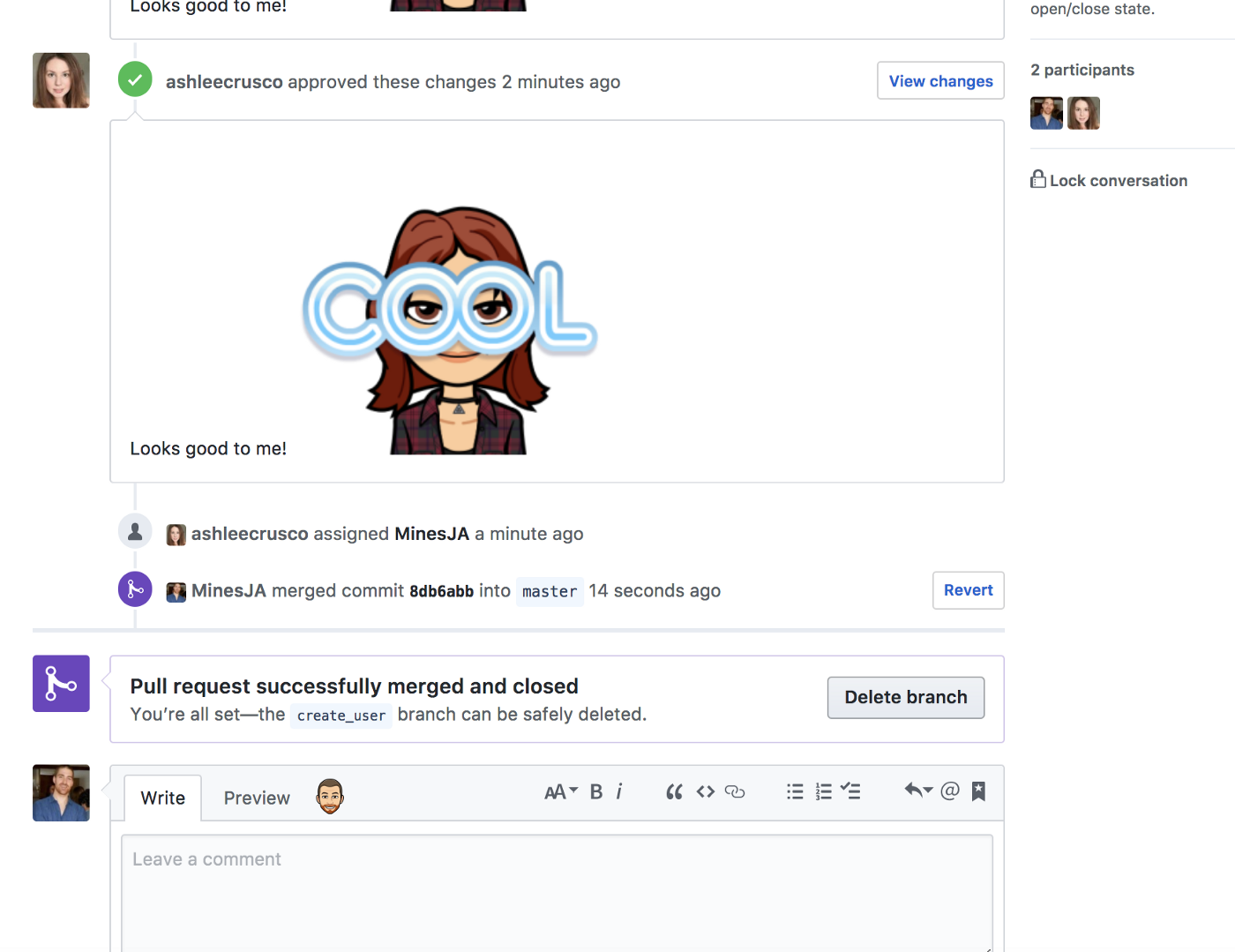This screenshot has width=1235, height=952.
Task: Click the Delete branch button
Action: point(905,697)
